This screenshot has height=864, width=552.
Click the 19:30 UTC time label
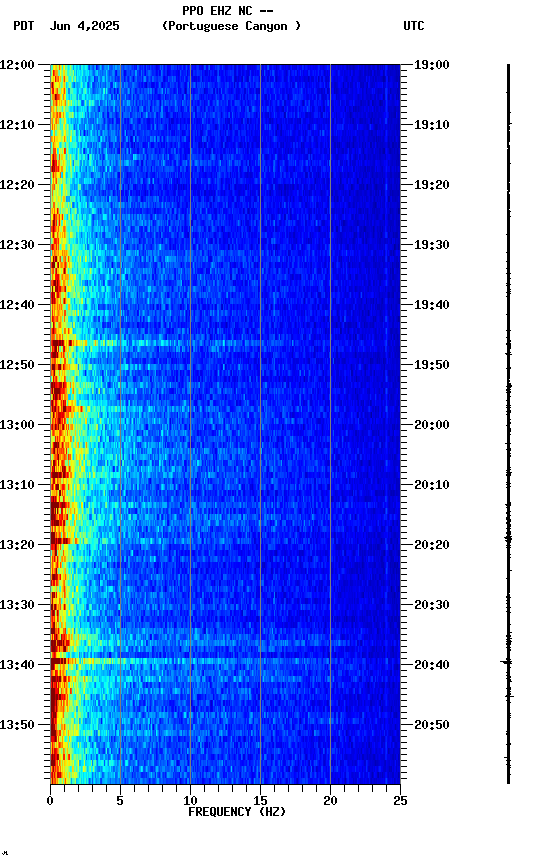[431, 245]
